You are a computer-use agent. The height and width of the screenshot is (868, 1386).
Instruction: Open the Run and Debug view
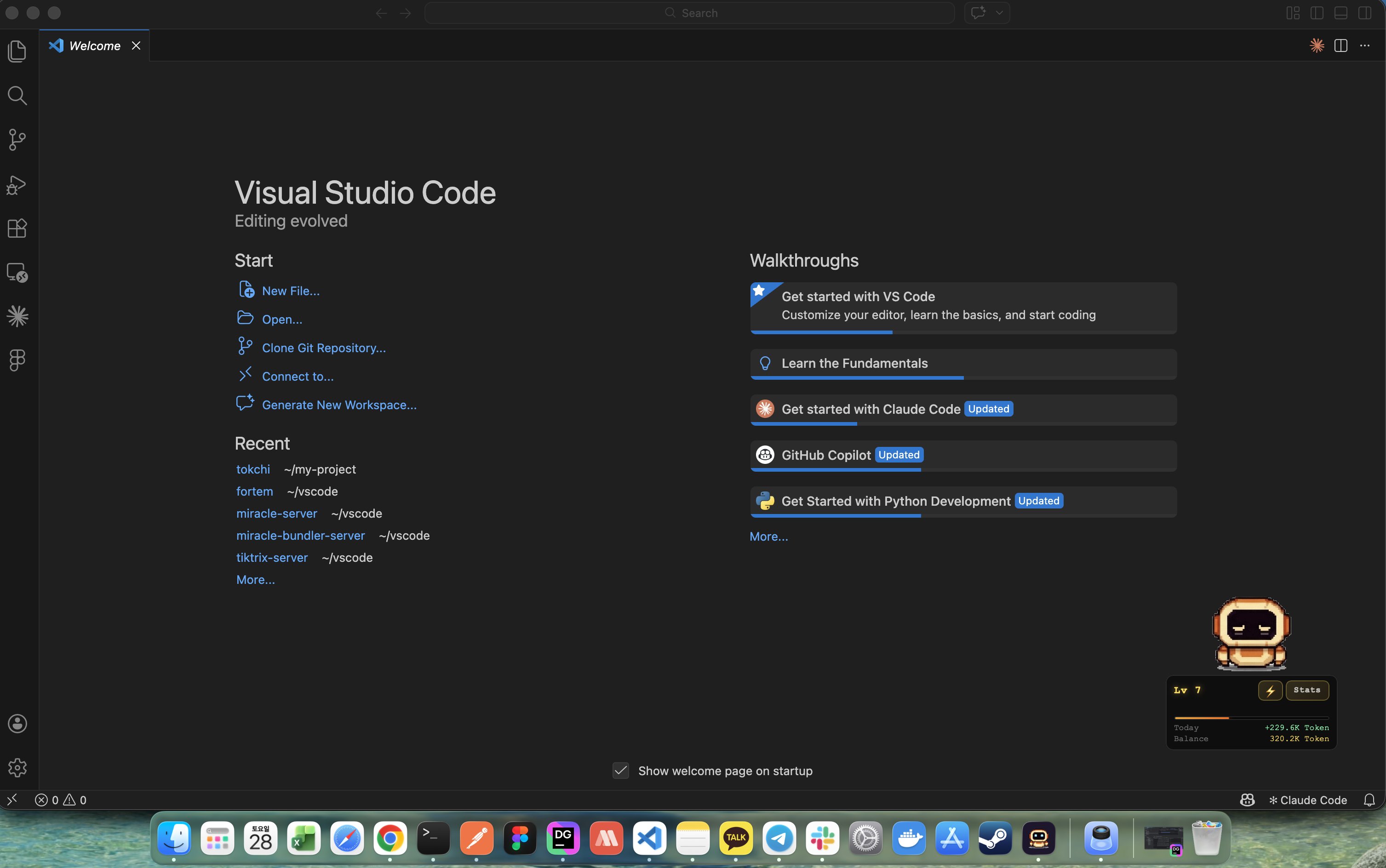17,184
